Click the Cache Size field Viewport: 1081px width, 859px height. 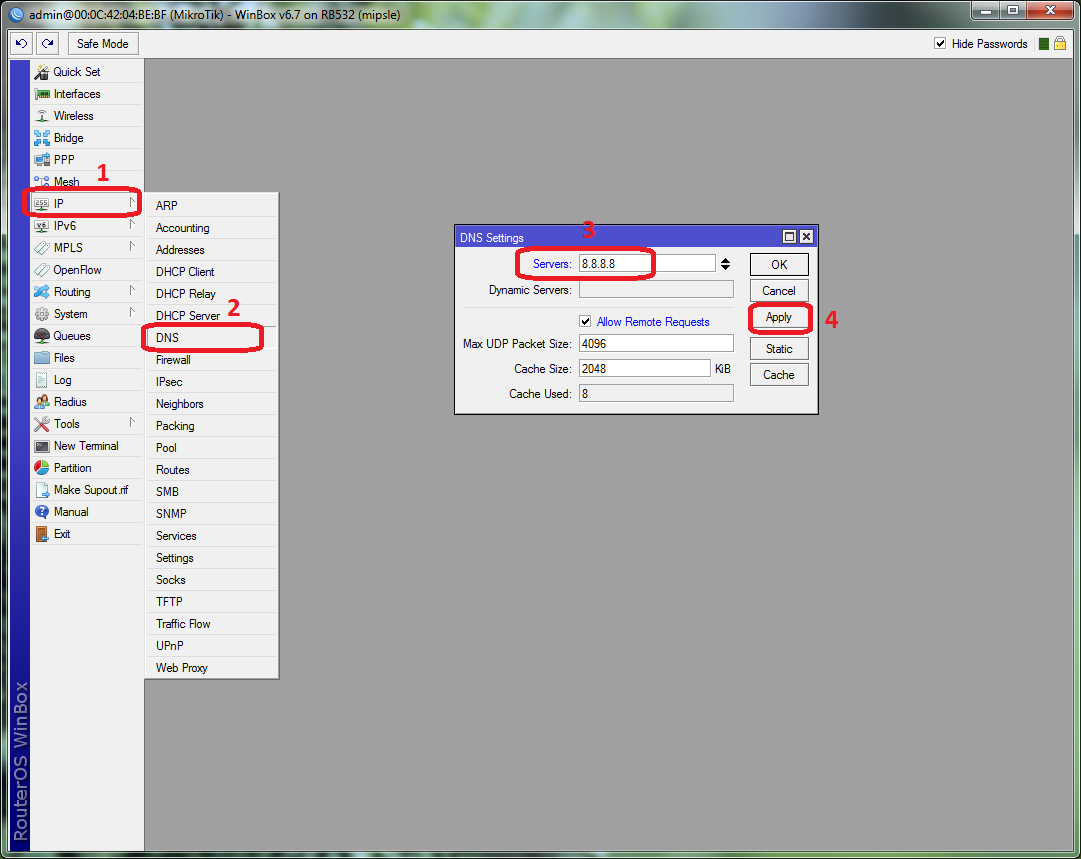click(x=645, y=368)
